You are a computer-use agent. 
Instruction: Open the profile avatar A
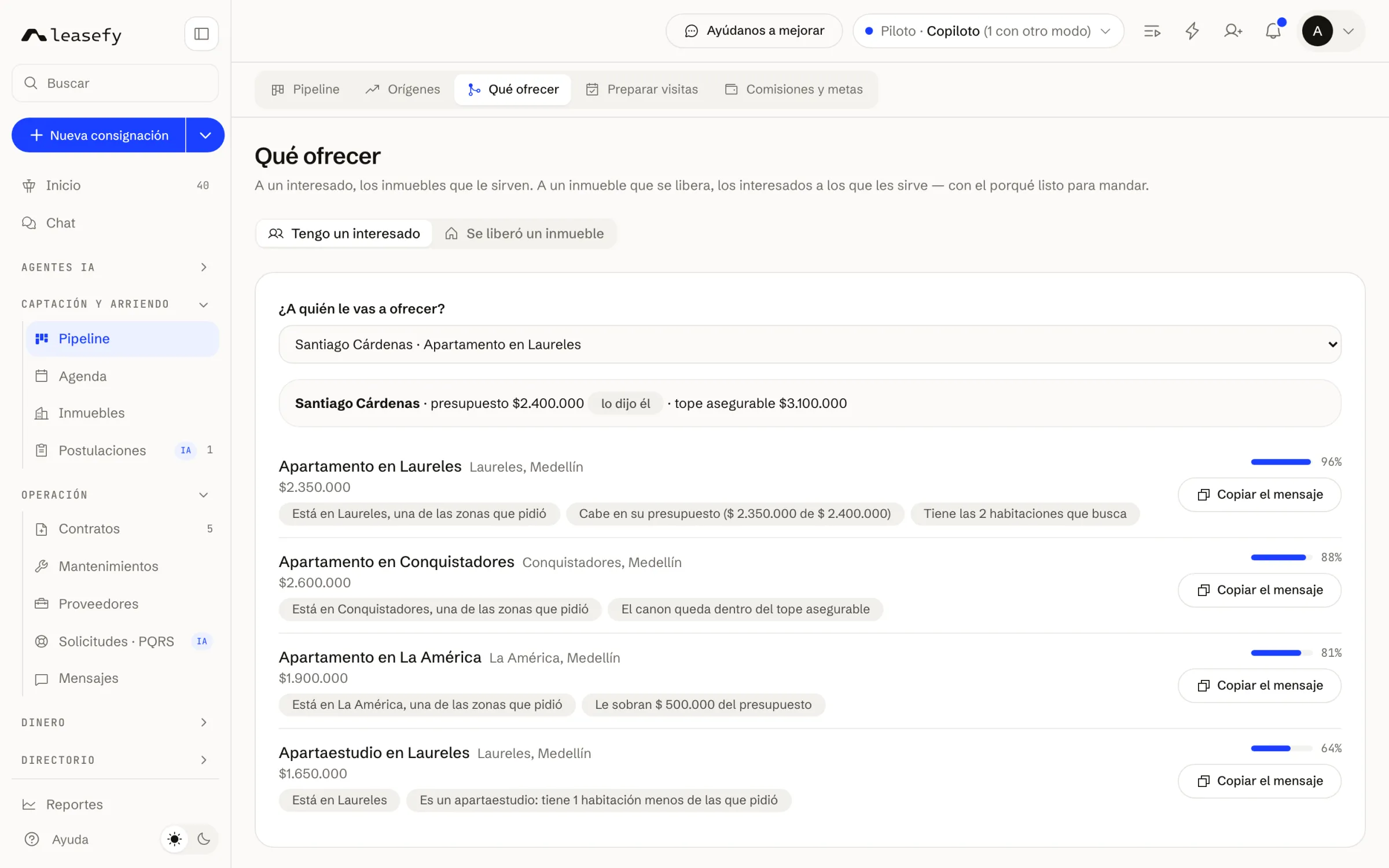coord(1317,31)
